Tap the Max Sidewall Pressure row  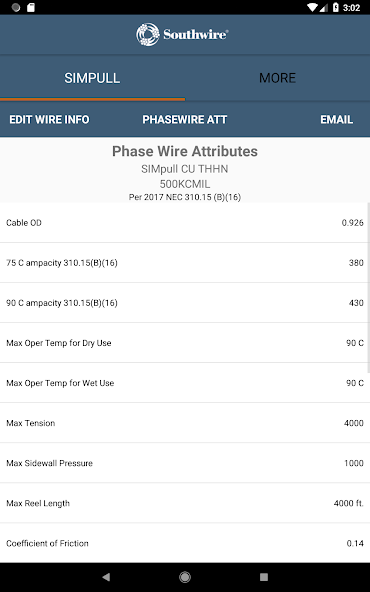tap(184, 463)
